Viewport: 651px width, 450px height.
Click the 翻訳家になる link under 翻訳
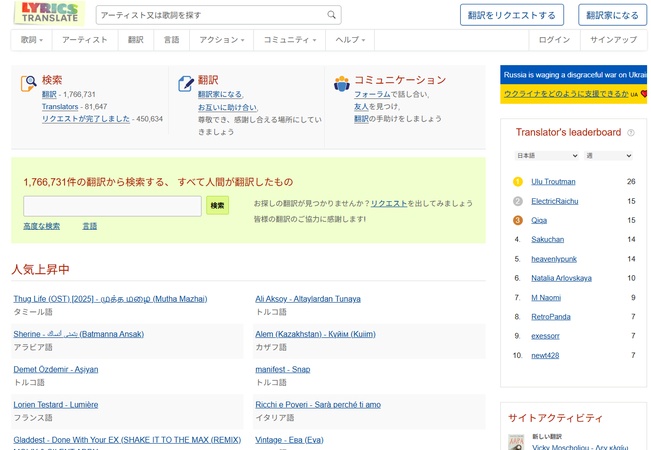tap(220, 95)
